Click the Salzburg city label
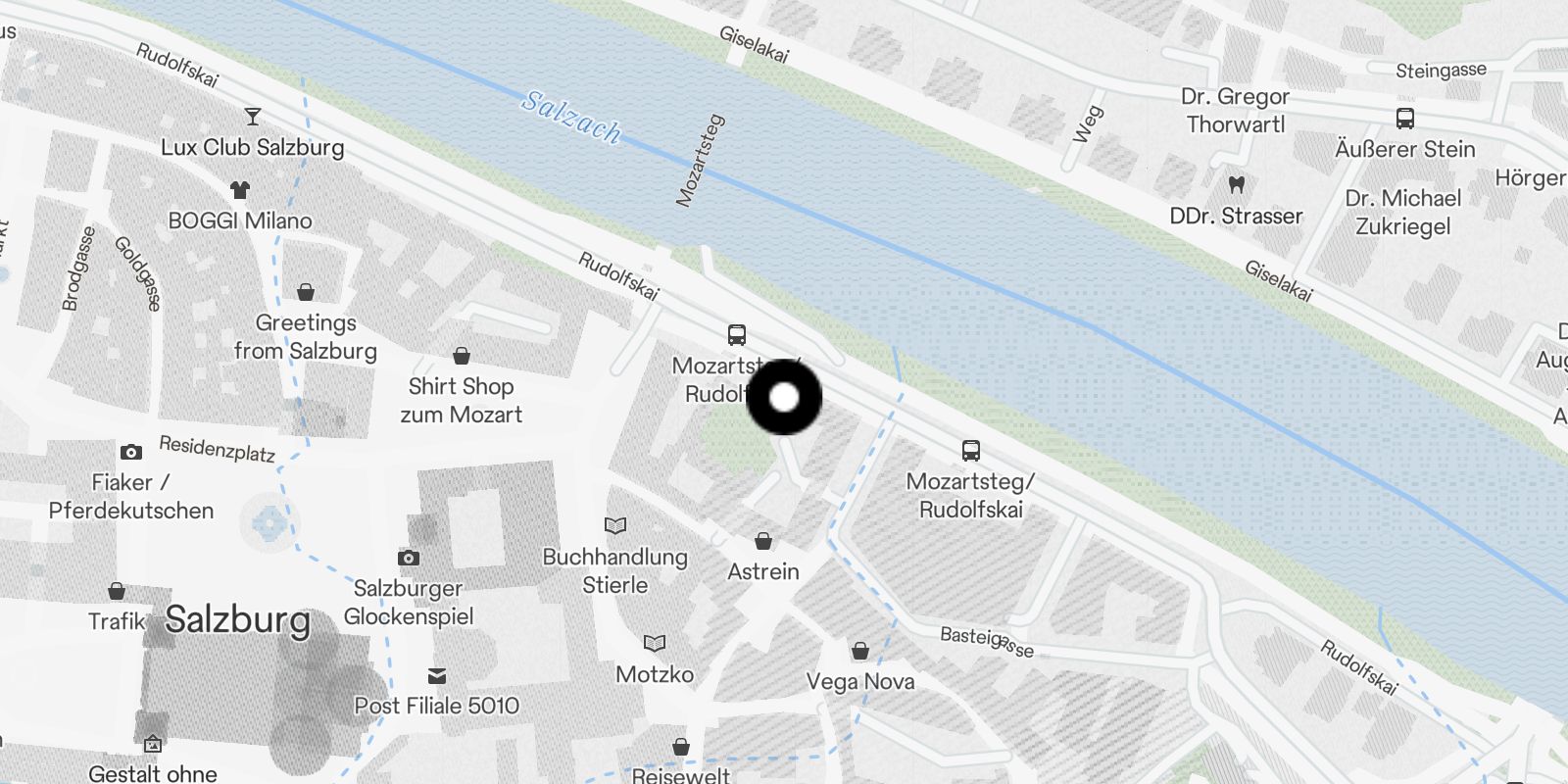The image size is (1568, 784). coord(238,619)
